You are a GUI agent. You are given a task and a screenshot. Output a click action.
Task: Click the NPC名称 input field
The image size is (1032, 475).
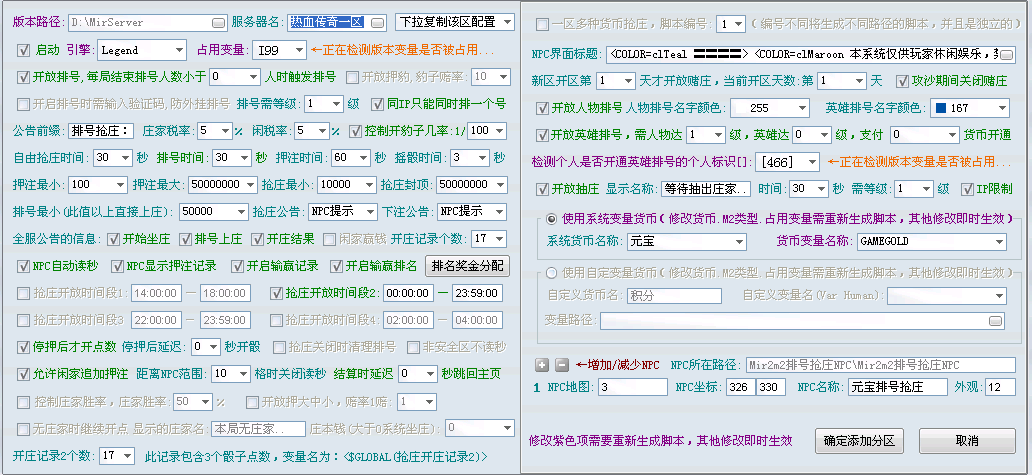(x=897, y=387)
